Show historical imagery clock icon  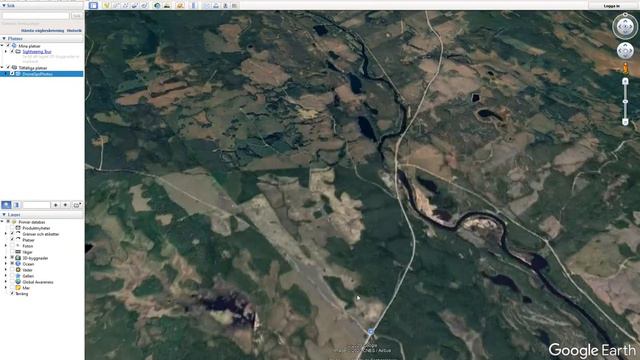point(157,5)
